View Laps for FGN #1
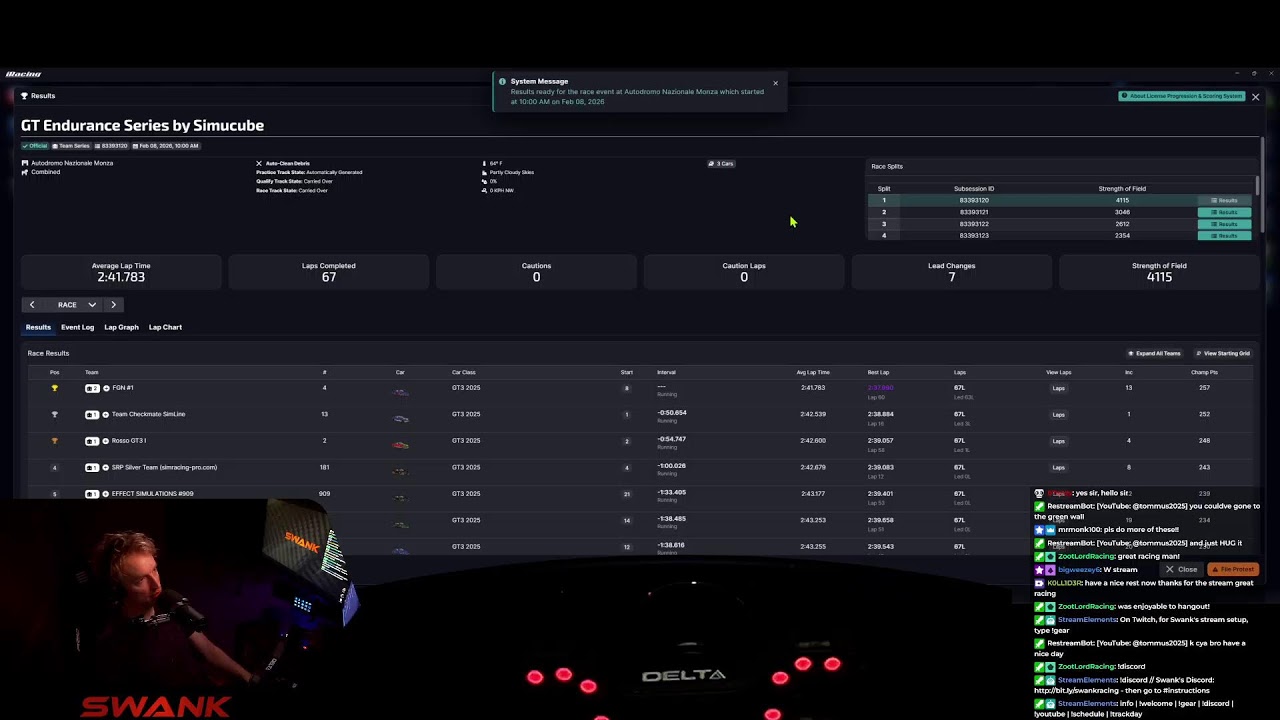This screenshot has width=1280, height=720. tap(1058, 388)
